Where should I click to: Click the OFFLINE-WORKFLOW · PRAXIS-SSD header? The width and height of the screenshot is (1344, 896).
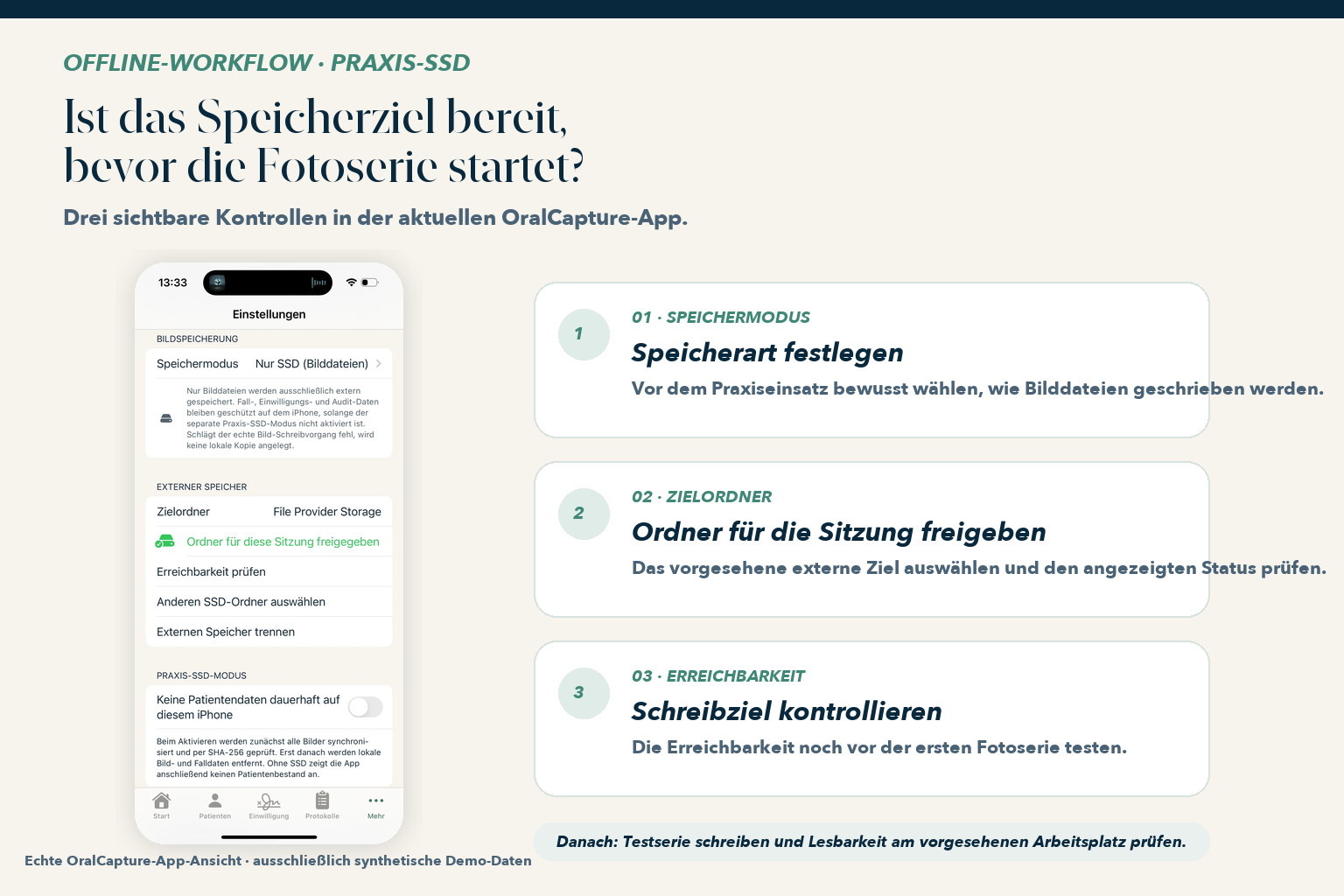point(267,63)
